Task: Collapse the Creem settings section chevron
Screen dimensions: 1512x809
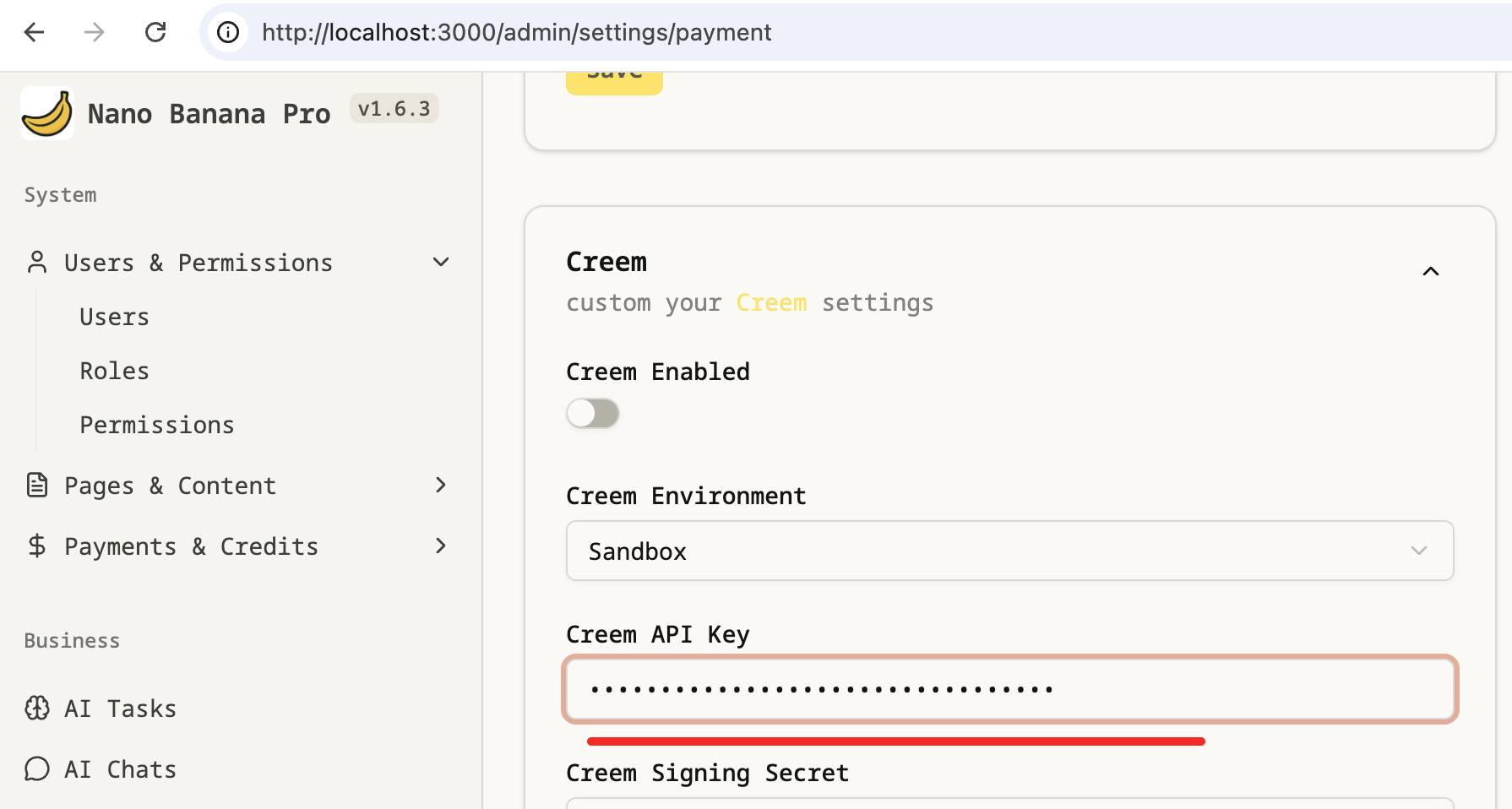Action: coord(1430,271)
